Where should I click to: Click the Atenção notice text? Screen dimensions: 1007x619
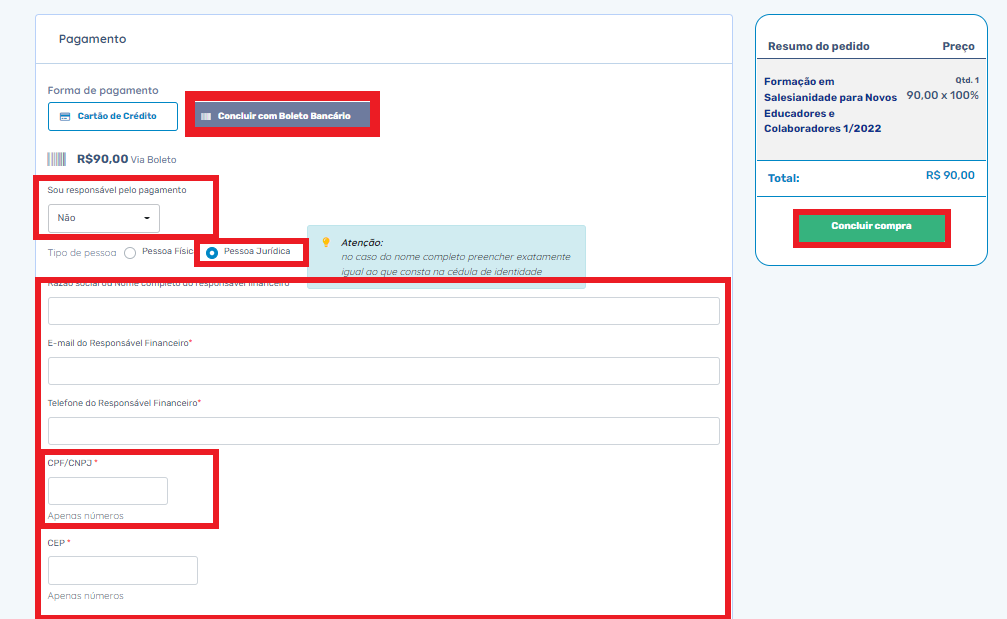(455, 257)
